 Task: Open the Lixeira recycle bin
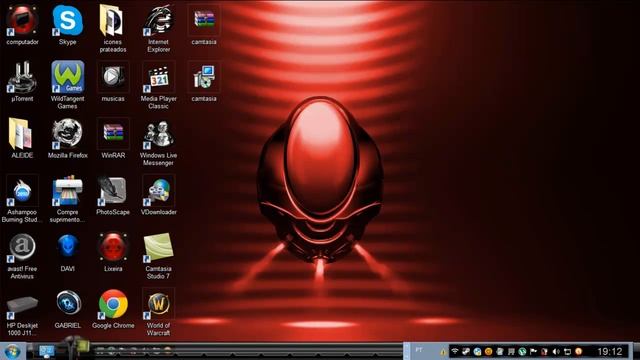point(113,251)
